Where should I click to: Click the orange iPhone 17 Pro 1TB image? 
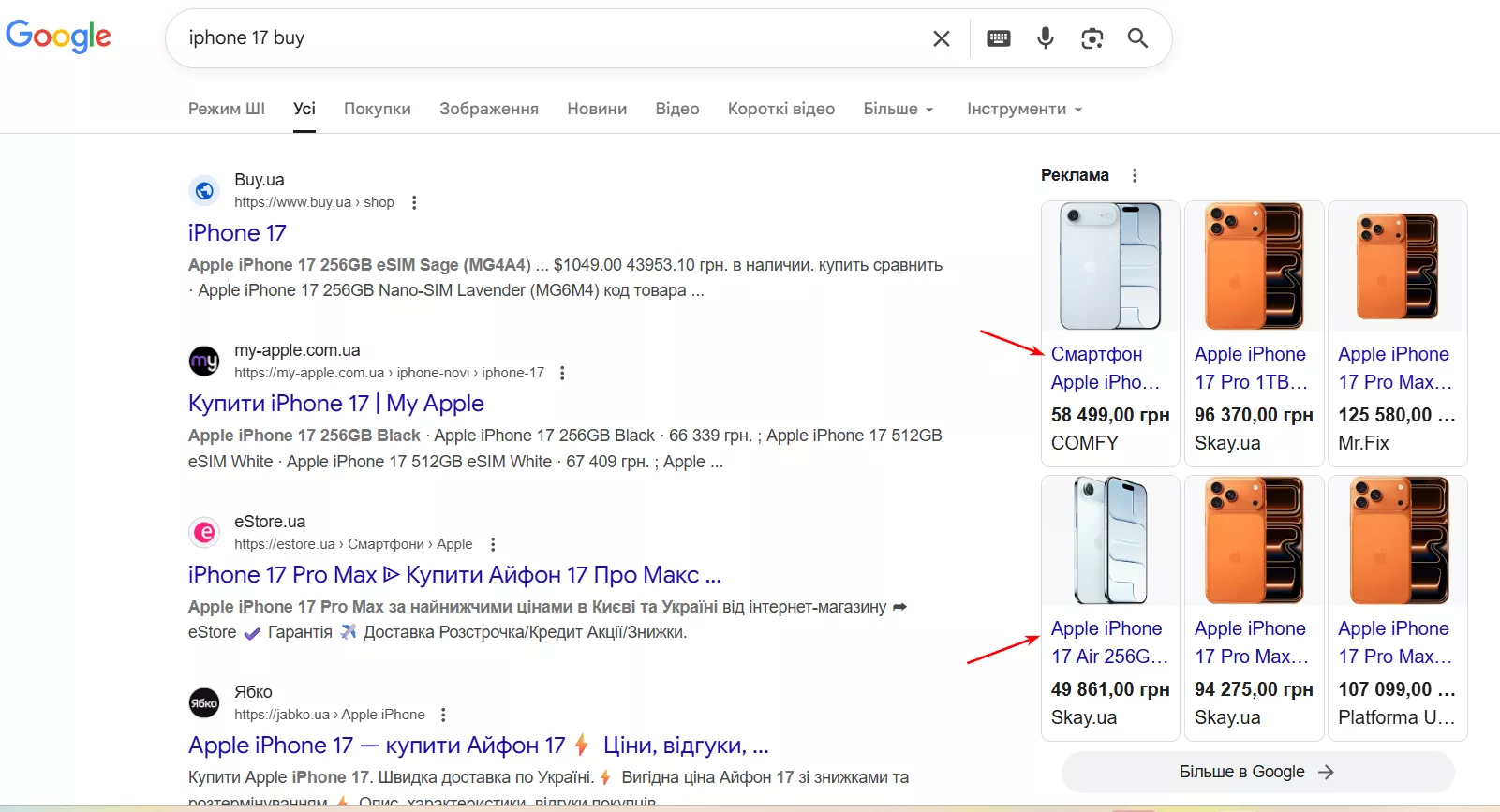pyautogui.click(x=1254, y=266)
